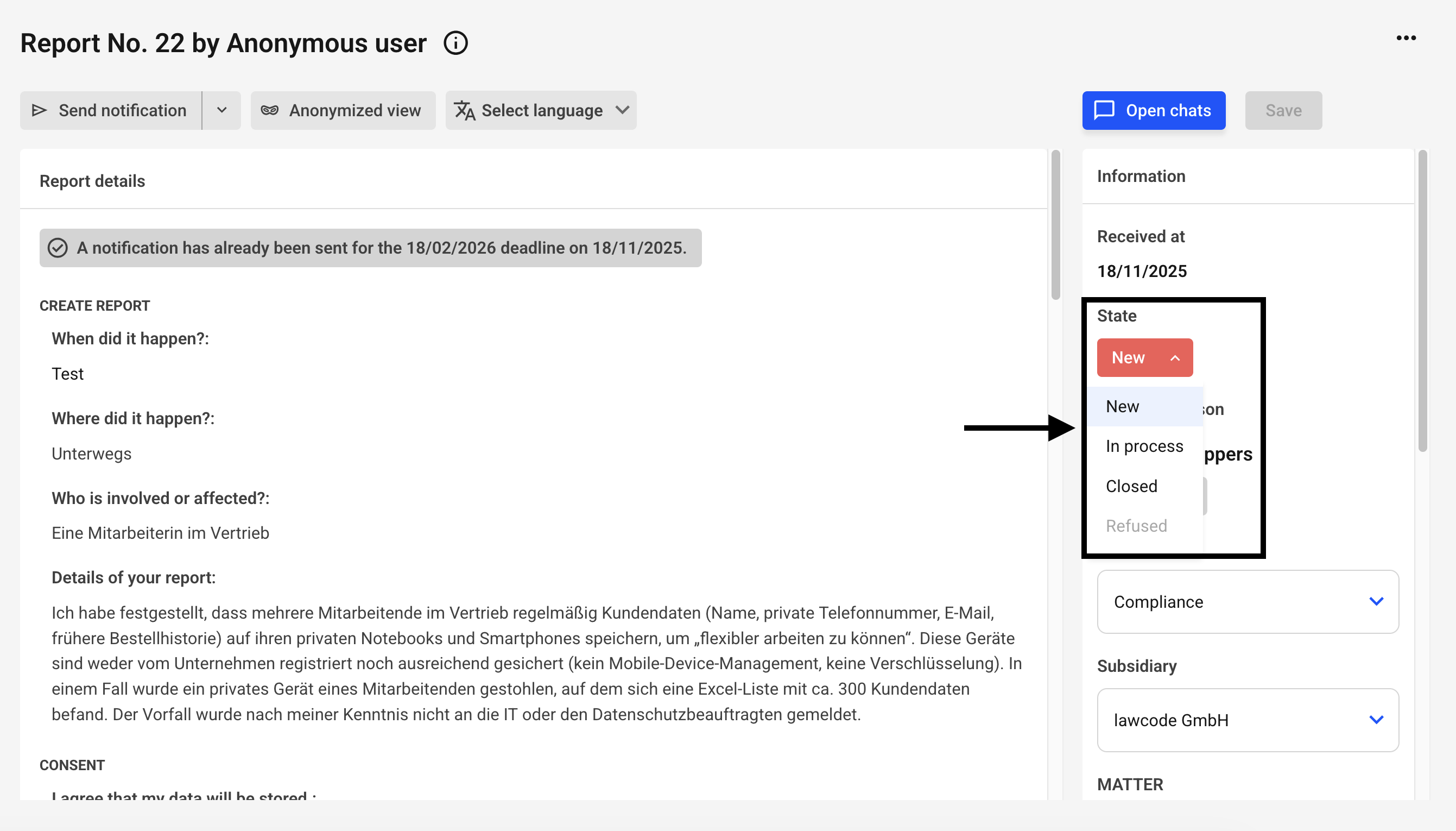Screen dimensions: 1456x831
Task: Click the checkmark icon in the notification banner
Action: tap(58, 248)
